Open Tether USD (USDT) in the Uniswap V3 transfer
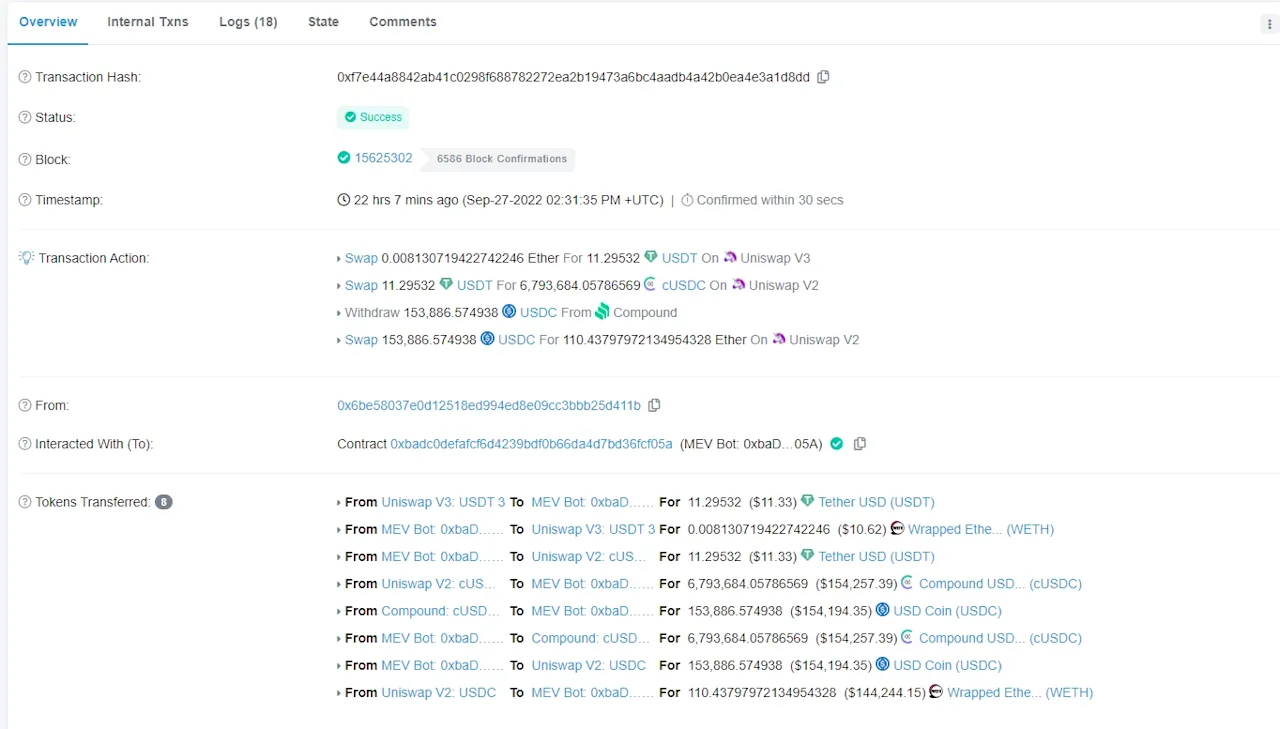 click(877, 502)
